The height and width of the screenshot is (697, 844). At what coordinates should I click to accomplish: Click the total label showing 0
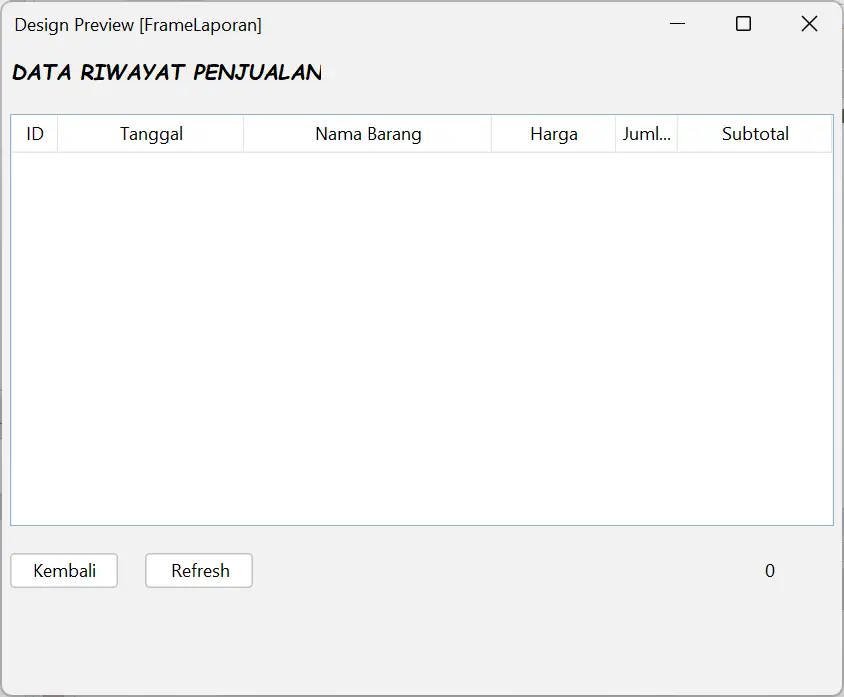click(x=769, y=571)
